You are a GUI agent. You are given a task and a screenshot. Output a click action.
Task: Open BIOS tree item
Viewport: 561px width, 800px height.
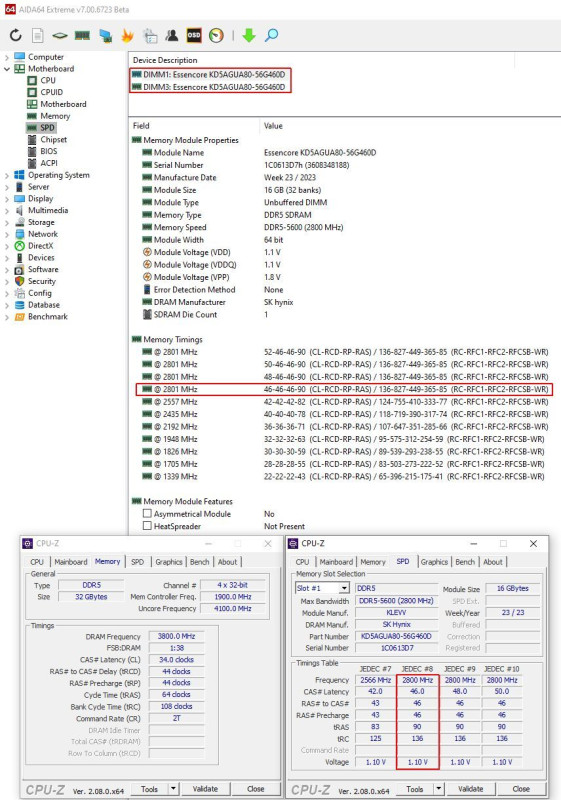pos(49,151)
